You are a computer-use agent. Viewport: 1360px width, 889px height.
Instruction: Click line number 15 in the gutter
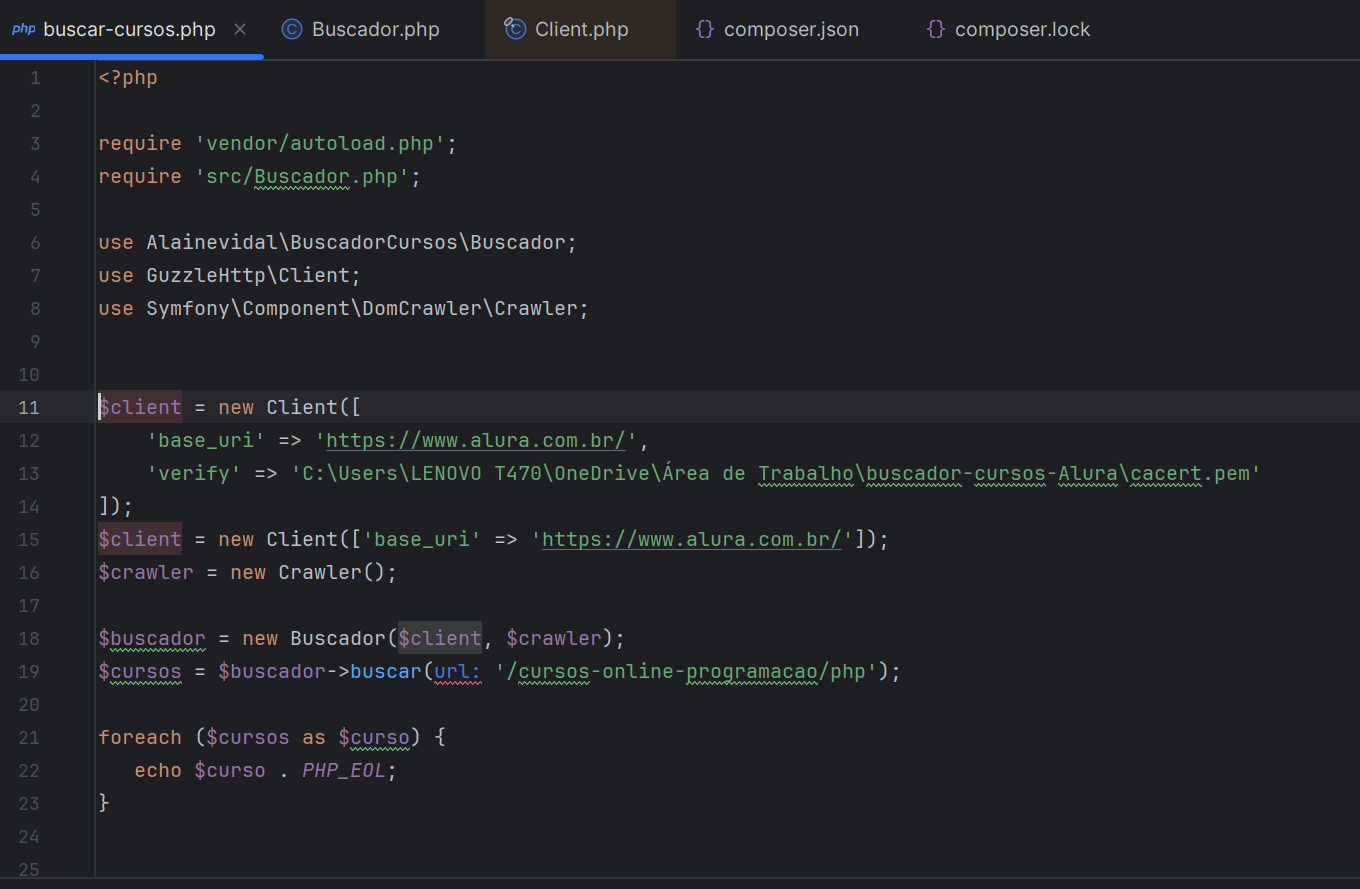29,539
